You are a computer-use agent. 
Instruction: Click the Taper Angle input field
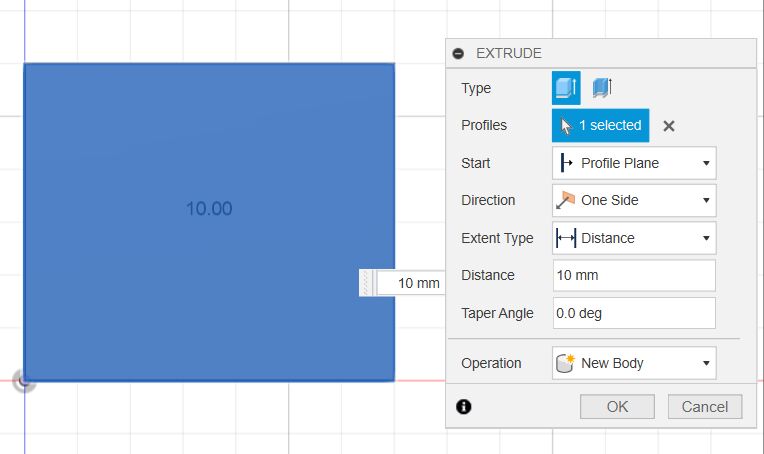click(x=634, y=313)
